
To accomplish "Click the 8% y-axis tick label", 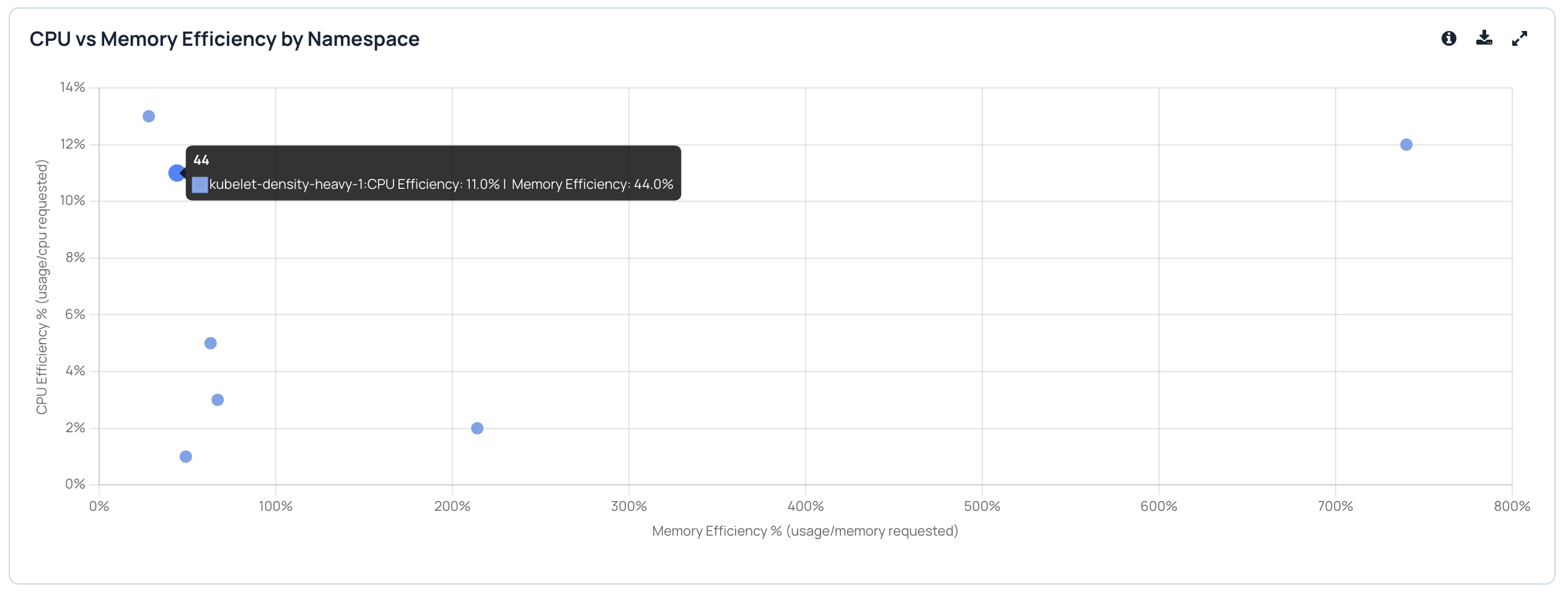I will [x=76, y=258].
